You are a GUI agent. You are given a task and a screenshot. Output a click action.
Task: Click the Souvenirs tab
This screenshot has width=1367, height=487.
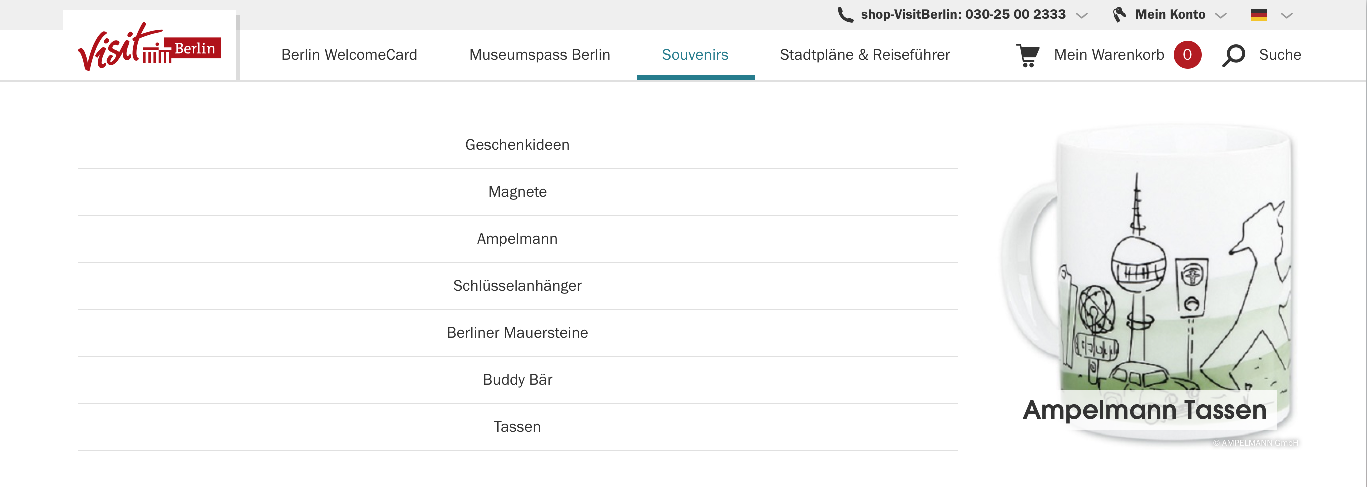coord(695,55)
